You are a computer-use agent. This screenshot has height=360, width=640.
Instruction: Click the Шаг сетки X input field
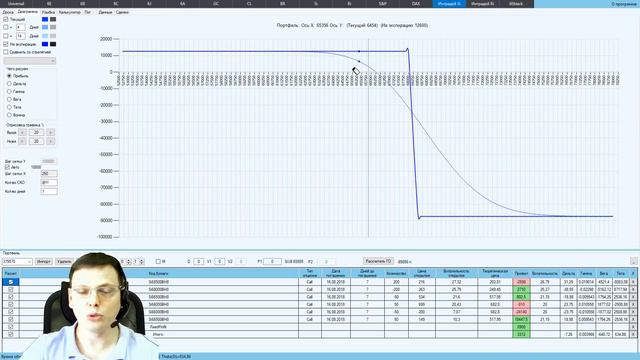49,173
